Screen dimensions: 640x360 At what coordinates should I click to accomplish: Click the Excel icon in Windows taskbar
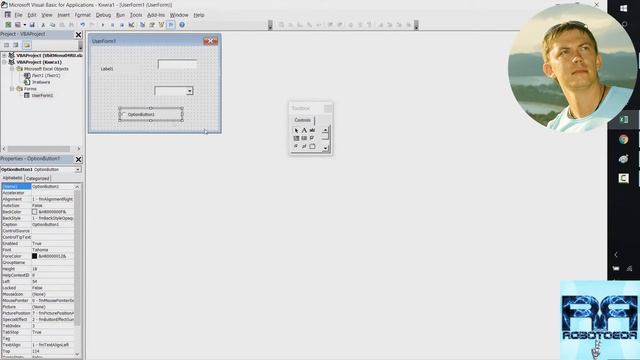(x=623, y=120)
